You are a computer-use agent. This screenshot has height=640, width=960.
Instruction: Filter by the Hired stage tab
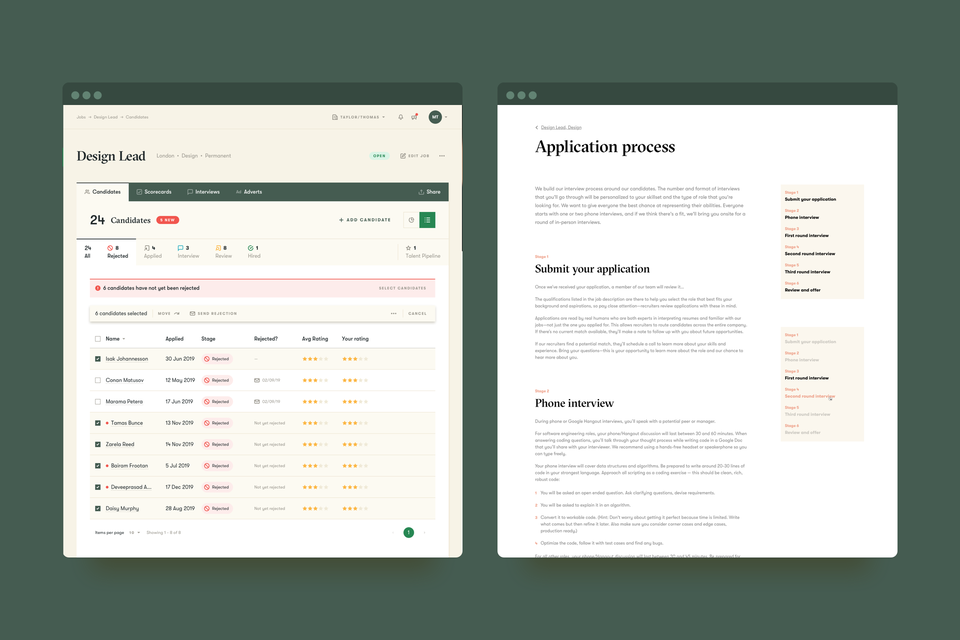pyautogui.click(x=254, y=252)
